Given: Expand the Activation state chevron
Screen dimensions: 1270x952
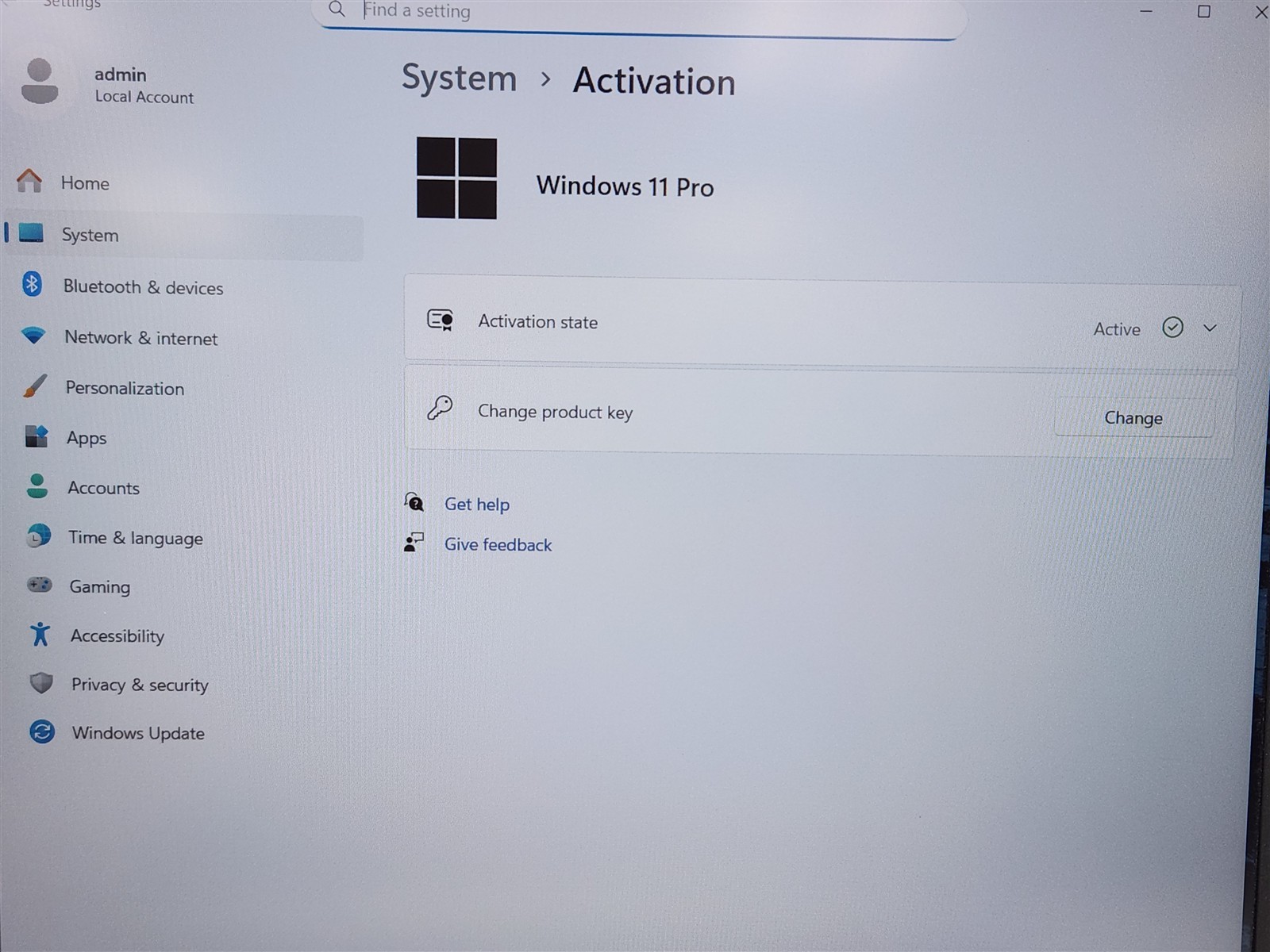Looking at the screenshot, I should click(x=1210, y=328).
